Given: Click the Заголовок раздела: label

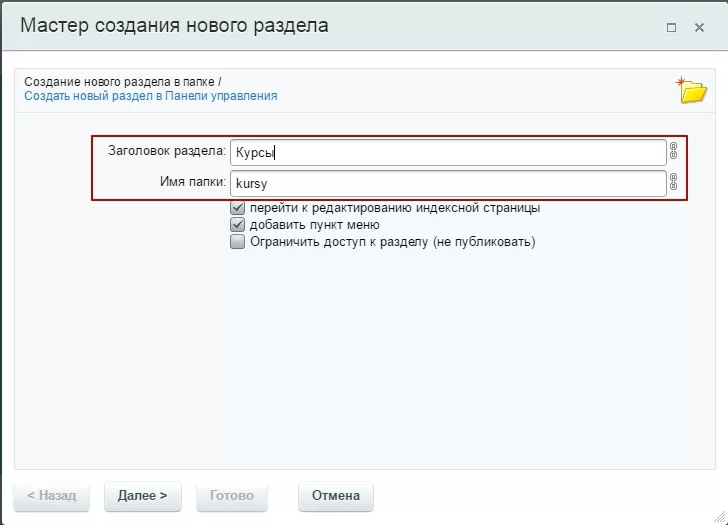Looking at the screenshot, I should 167,151.
